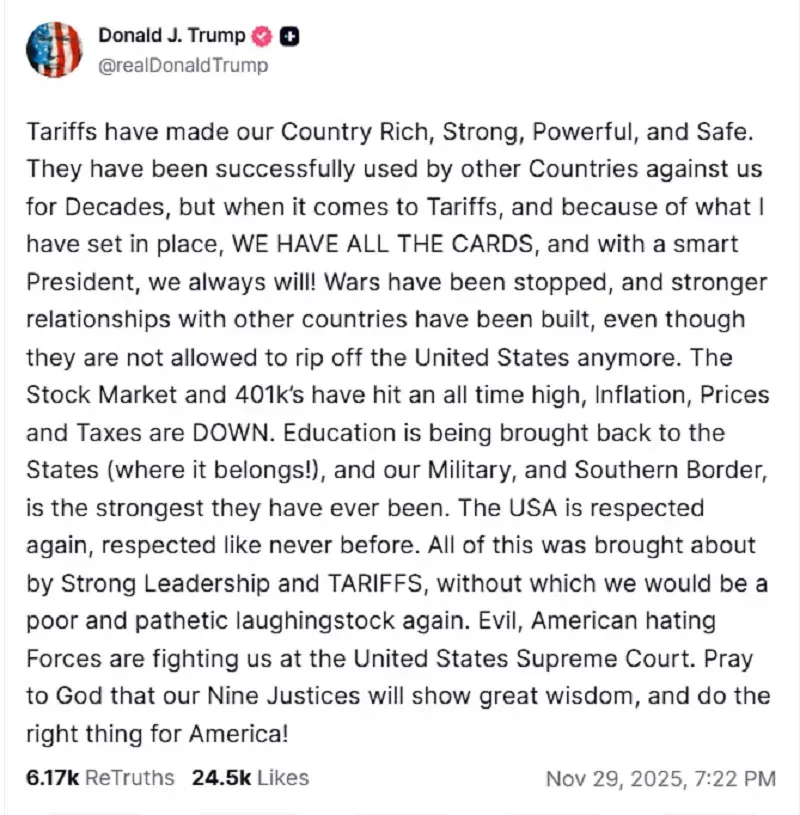Screen dimensions: 800x815
Task: Open the @realDonaldTrump handle link
Action: point(183,65)
